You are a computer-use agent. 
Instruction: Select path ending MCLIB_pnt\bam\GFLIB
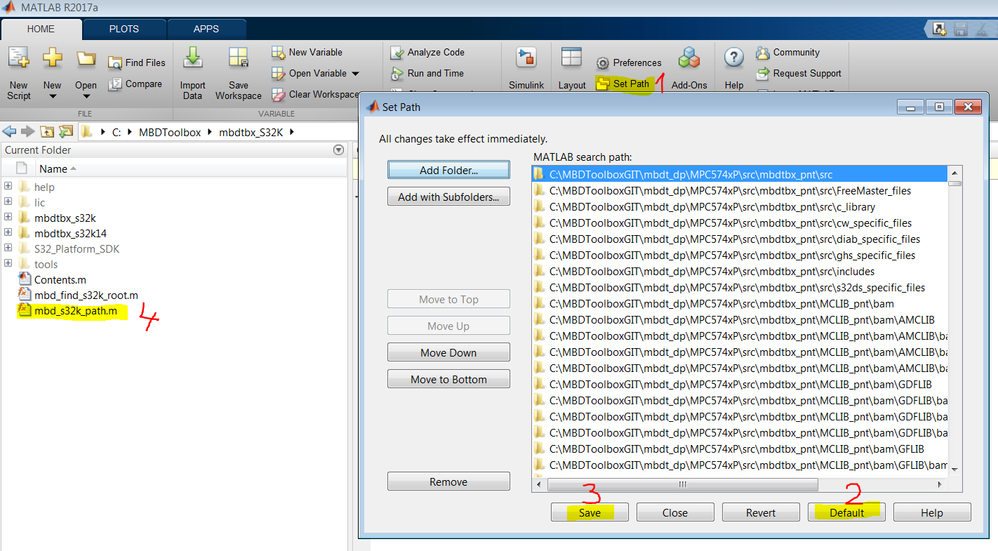click(x=736, y=449)
